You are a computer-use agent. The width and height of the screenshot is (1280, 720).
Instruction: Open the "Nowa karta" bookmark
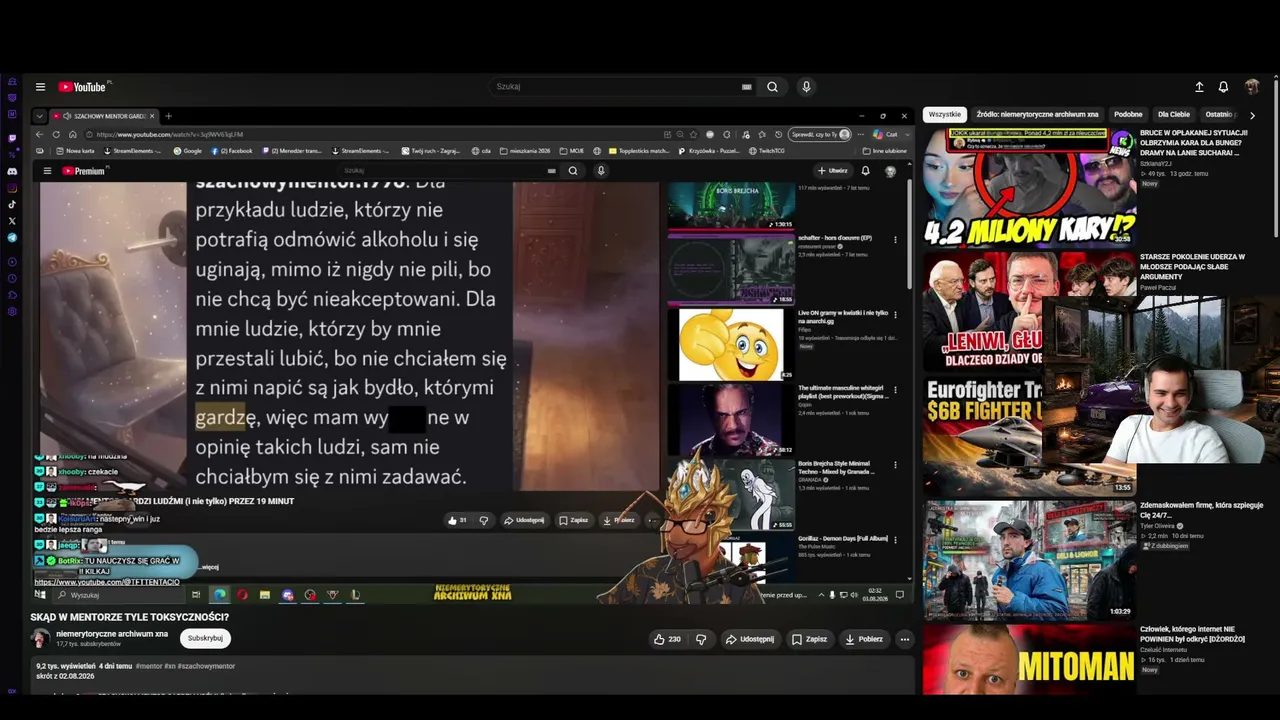pos(76,151)
